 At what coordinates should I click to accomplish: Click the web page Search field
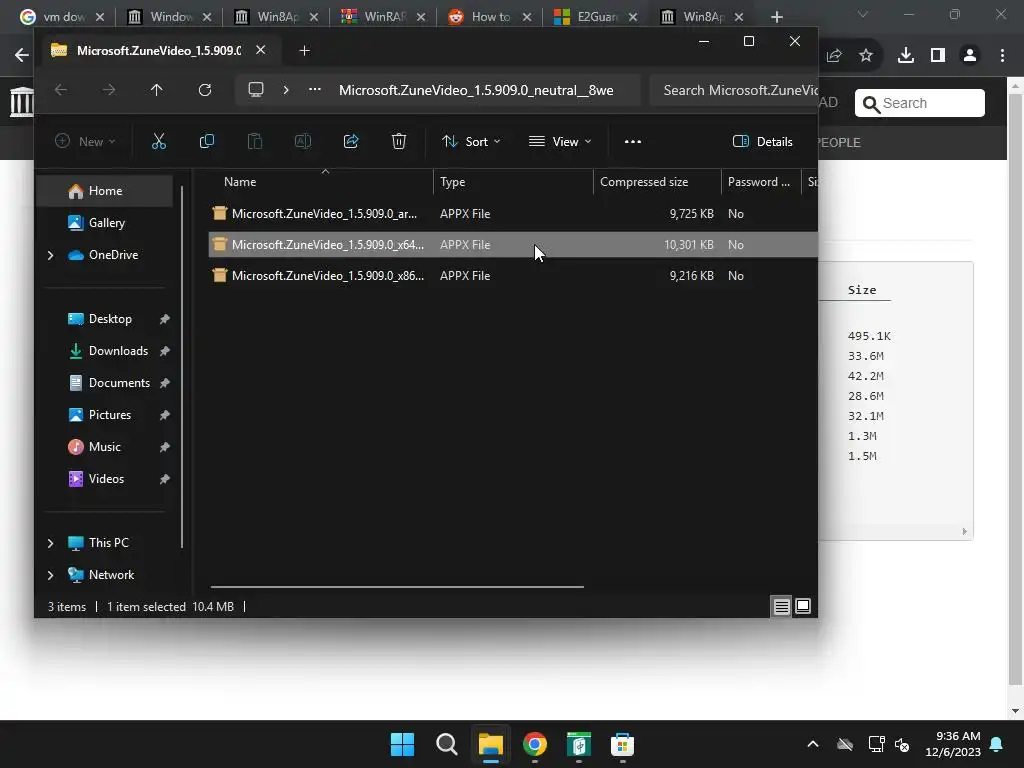[920, 103]
